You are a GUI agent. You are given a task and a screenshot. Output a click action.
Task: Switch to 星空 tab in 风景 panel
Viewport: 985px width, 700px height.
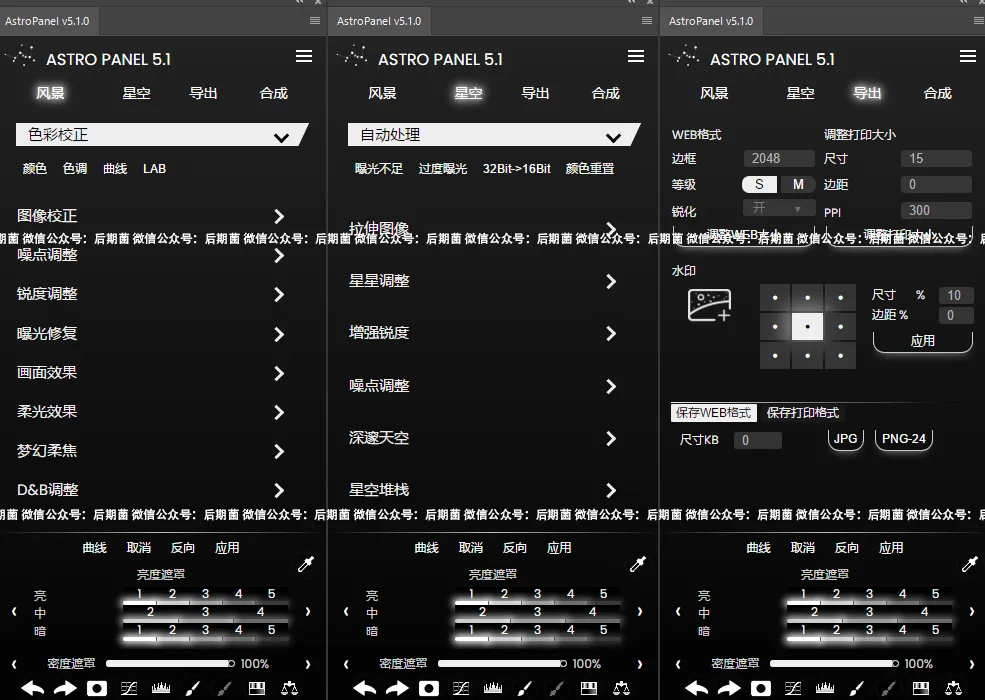136,93
